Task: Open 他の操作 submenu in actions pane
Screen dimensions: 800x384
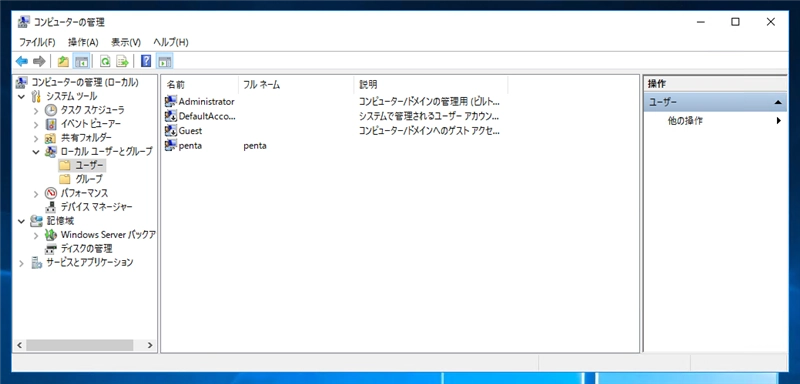Action: [x=715, y=121]
